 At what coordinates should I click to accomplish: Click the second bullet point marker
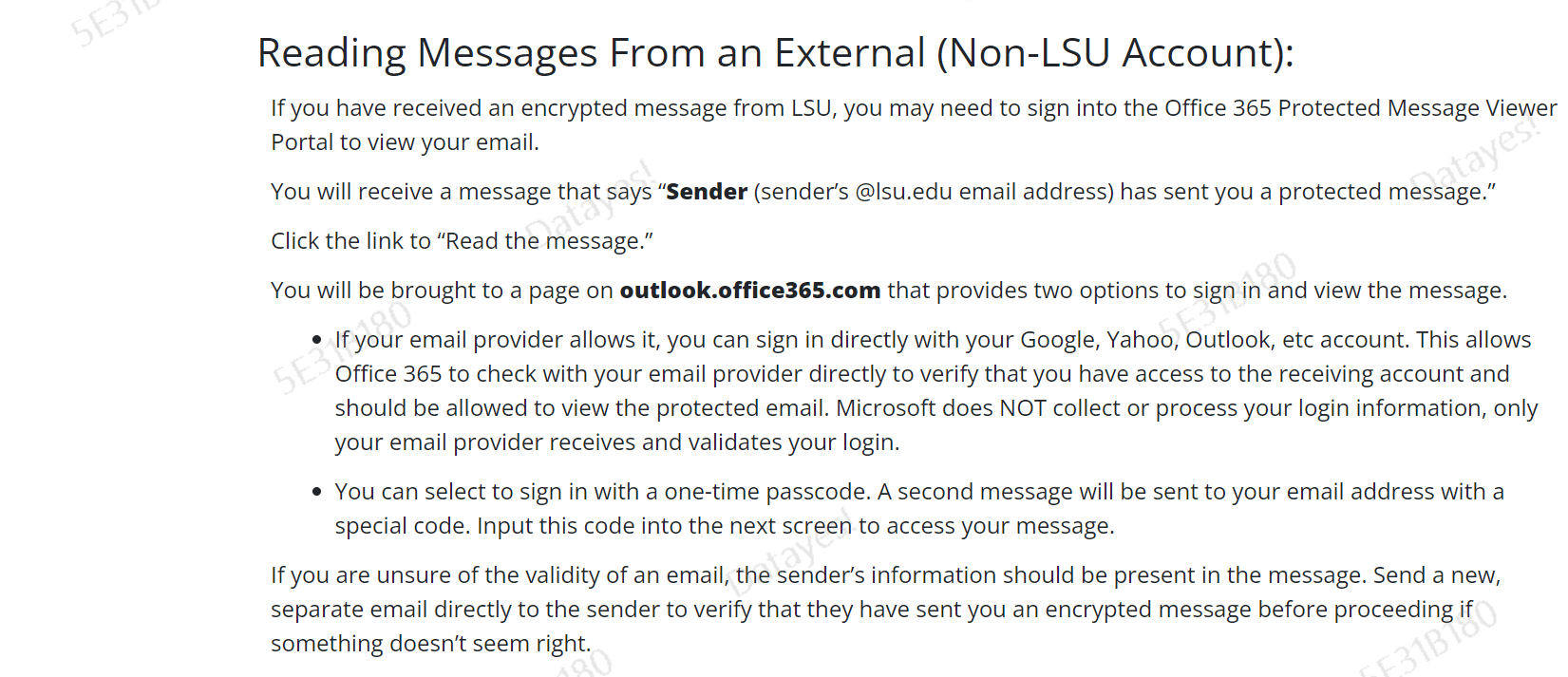tap(317, 492)
